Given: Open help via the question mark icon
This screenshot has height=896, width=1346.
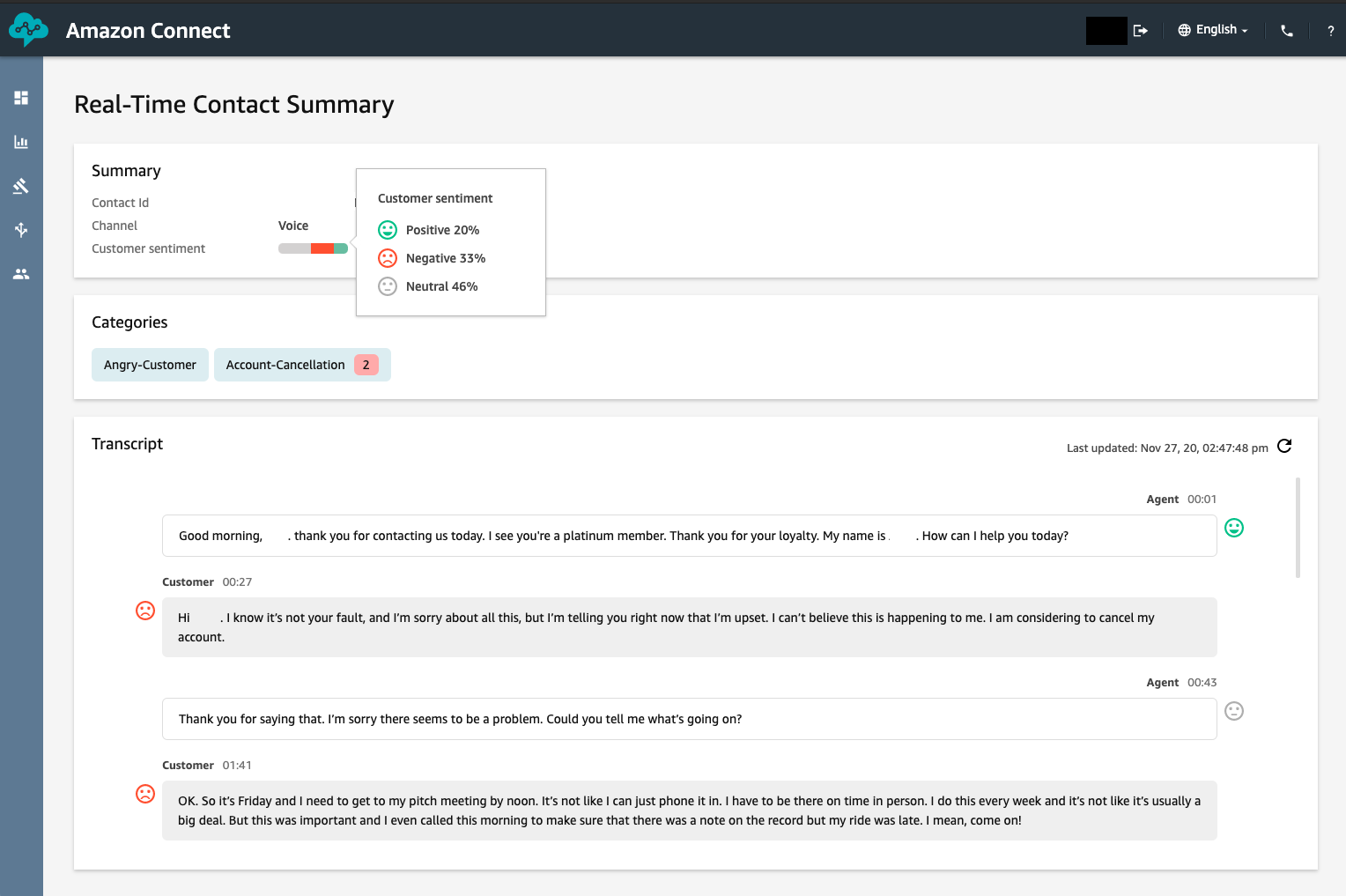Looking at the screenshot, I should [x=1331, y=31].
